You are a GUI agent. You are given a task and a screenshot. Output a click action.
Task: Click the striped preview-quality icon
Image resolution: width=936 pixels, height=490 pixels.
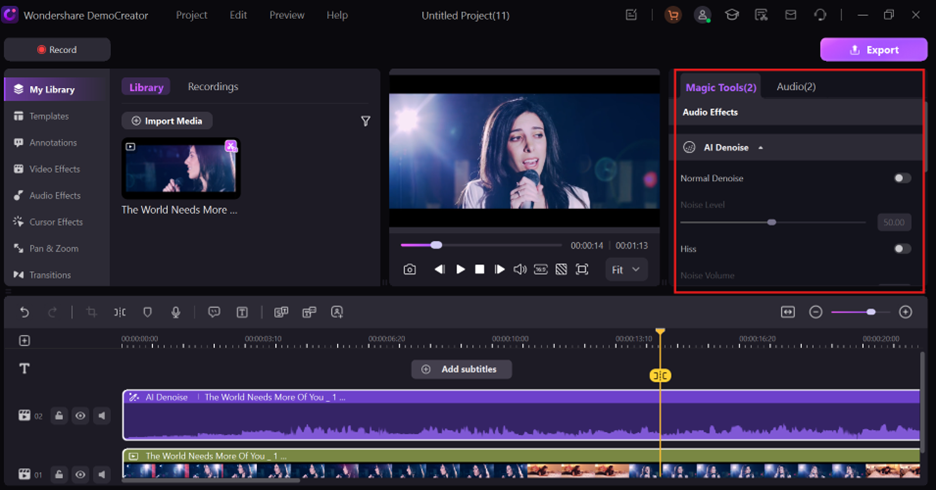561,269
